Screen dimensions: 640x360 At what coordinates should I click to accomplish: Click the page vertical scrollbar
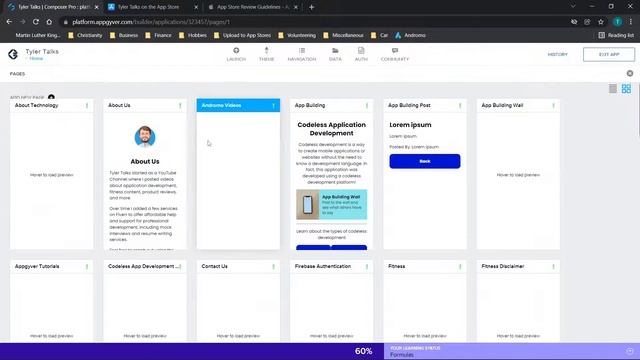pyautogui.click(x=638, y=110)
